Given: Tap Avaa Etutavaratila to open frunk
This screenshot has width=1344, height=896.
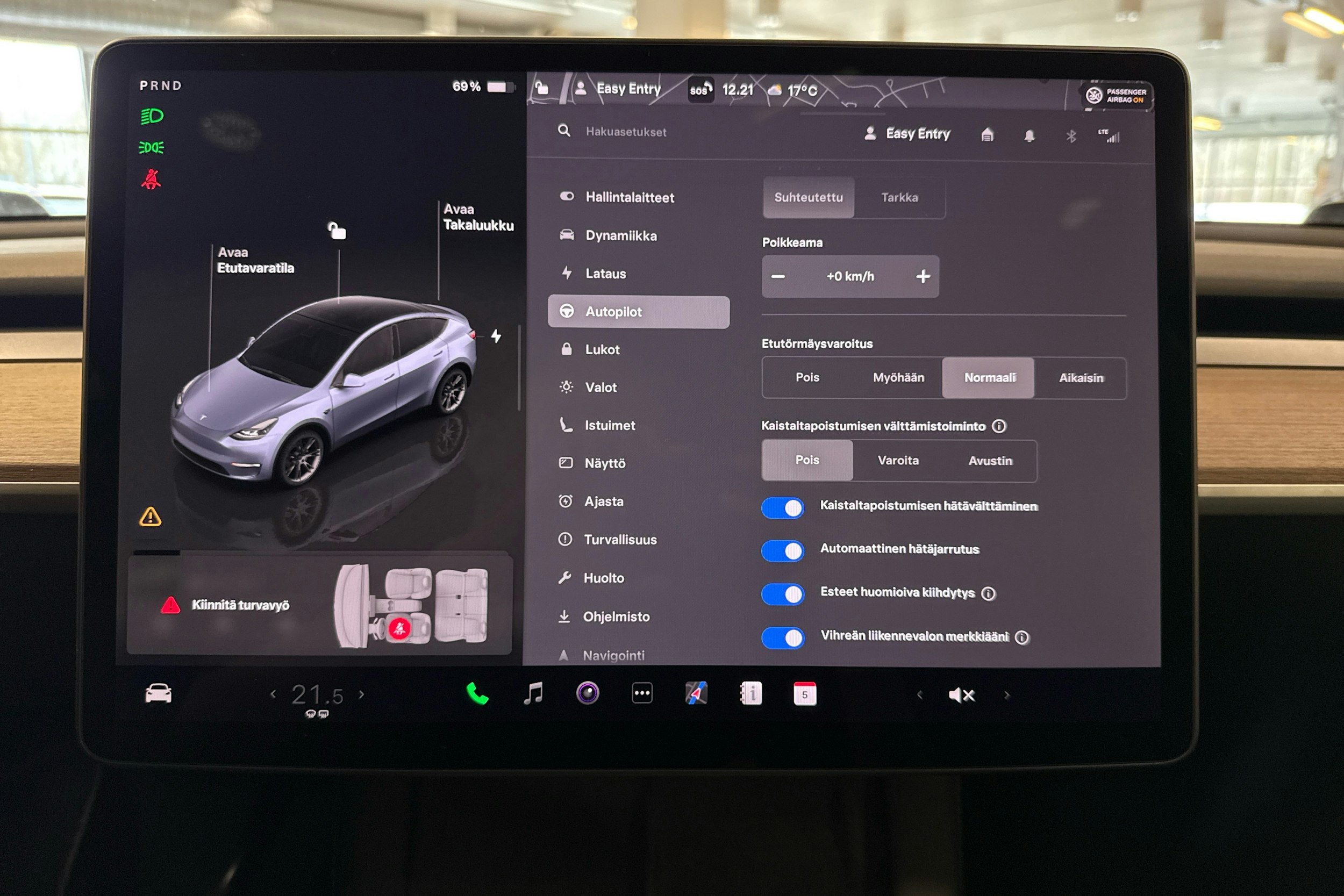Looking at the screenshot, I should (255, 260).
